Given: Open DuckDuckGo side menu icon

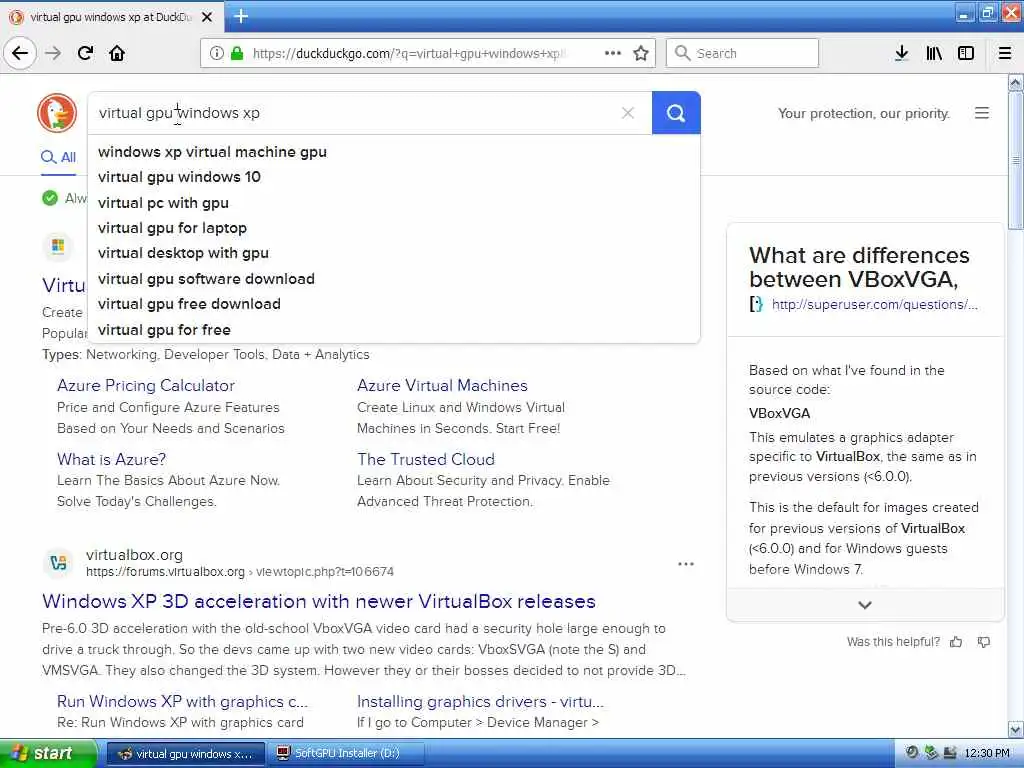Looking at the screenshot, I should tap(982, 113).
